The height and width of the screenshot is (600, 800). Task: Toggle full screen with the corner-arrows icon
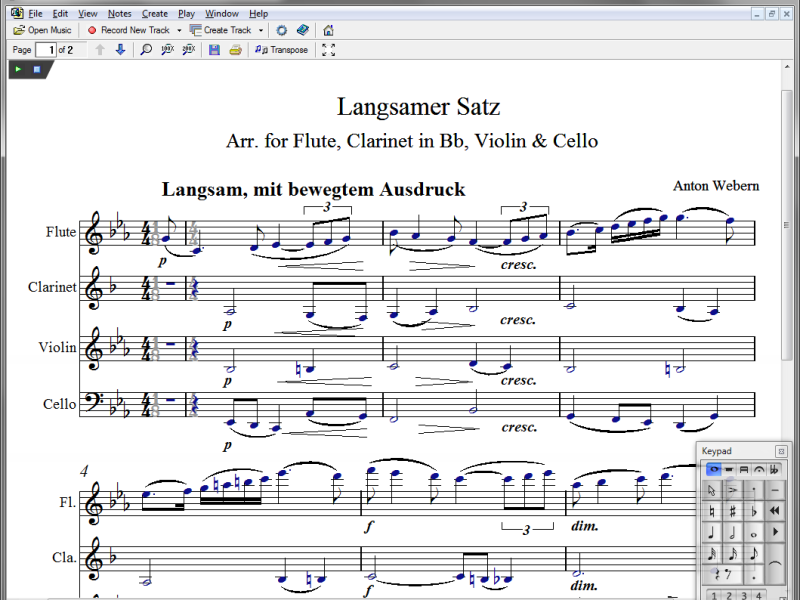click(x=329, y=49)
